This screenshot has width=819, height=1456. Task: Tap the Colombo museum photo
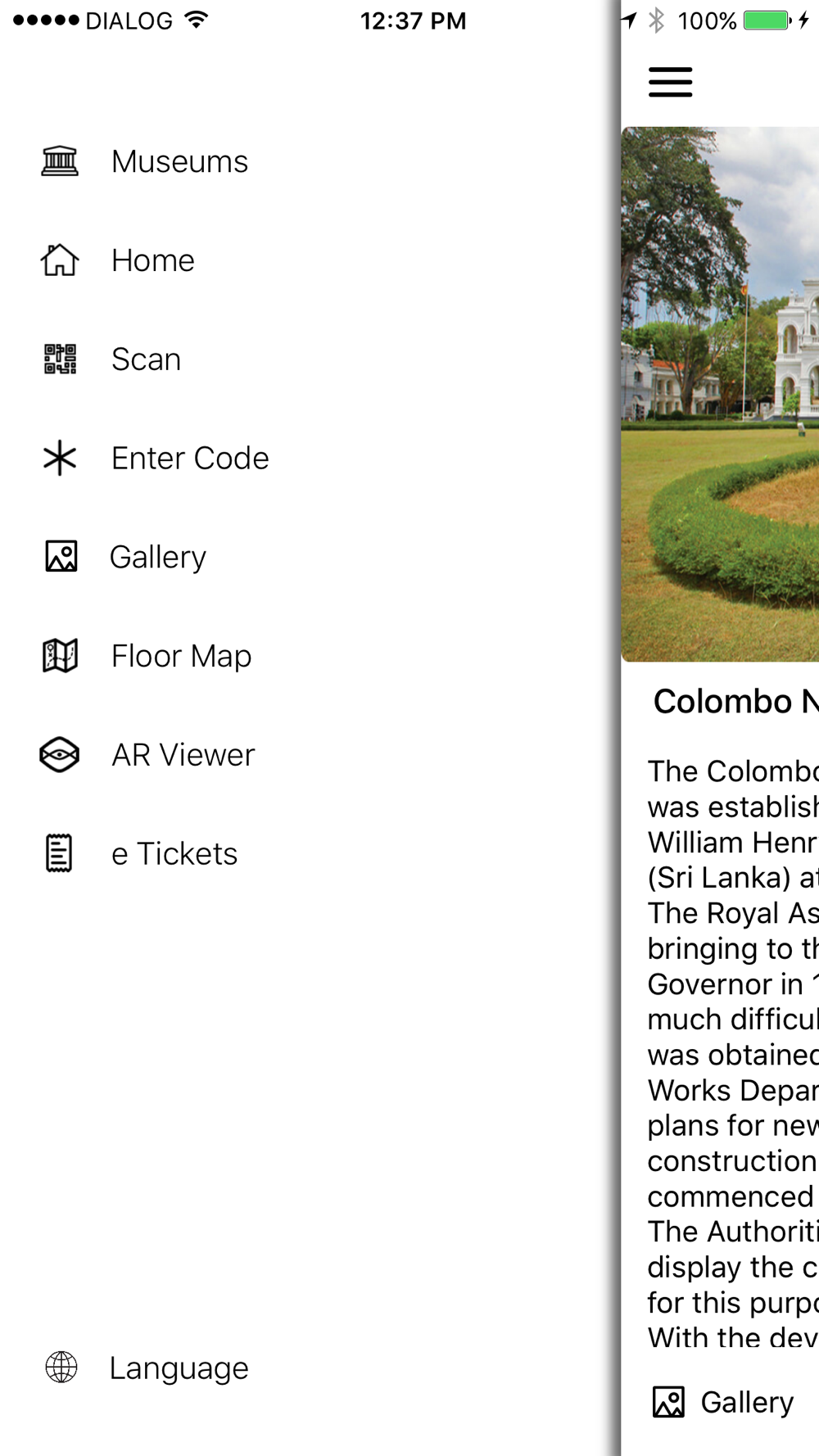(720, 394)
